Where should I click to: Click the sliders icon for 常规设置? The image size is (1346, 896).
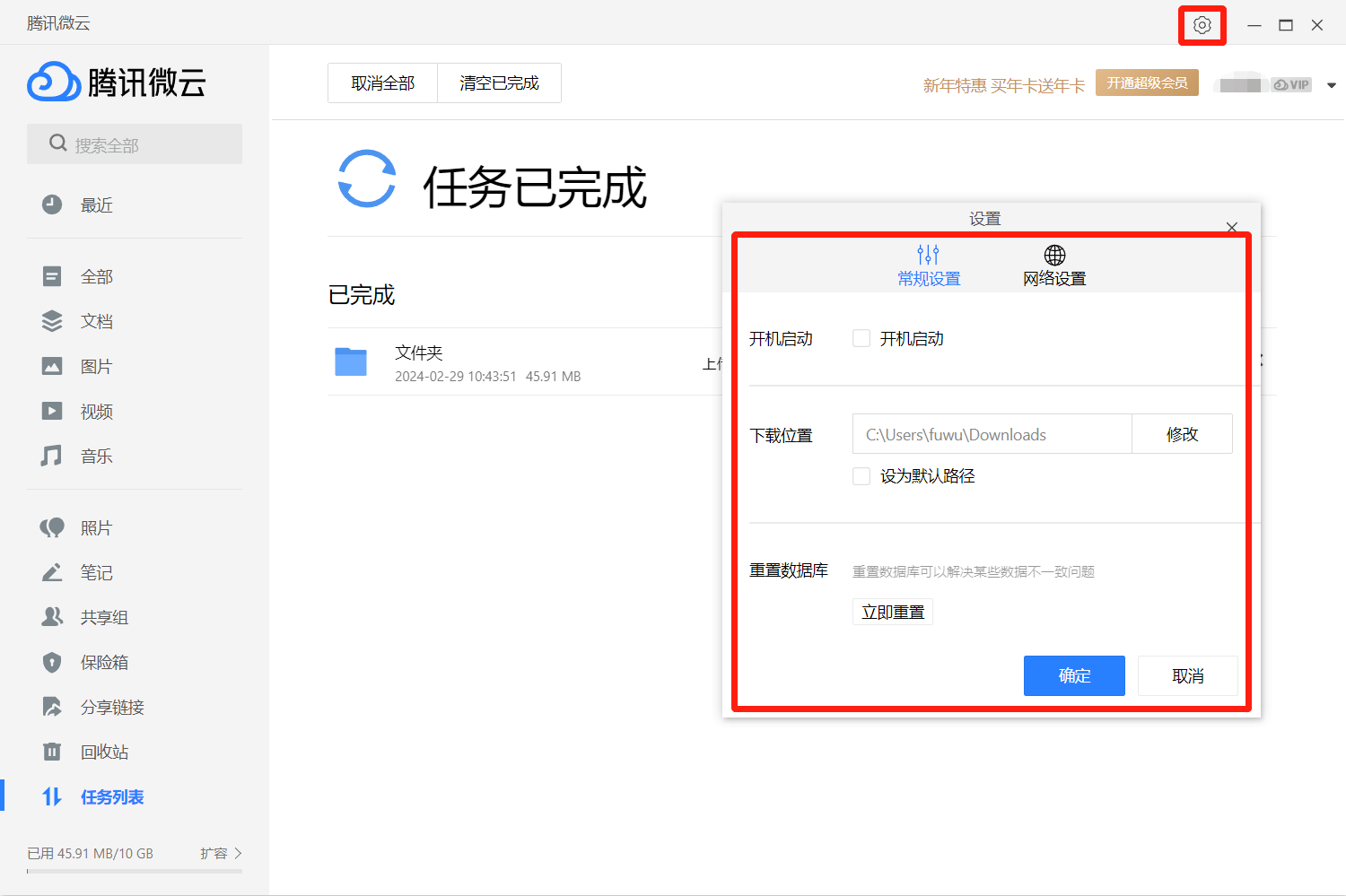(x=929, y=255)
